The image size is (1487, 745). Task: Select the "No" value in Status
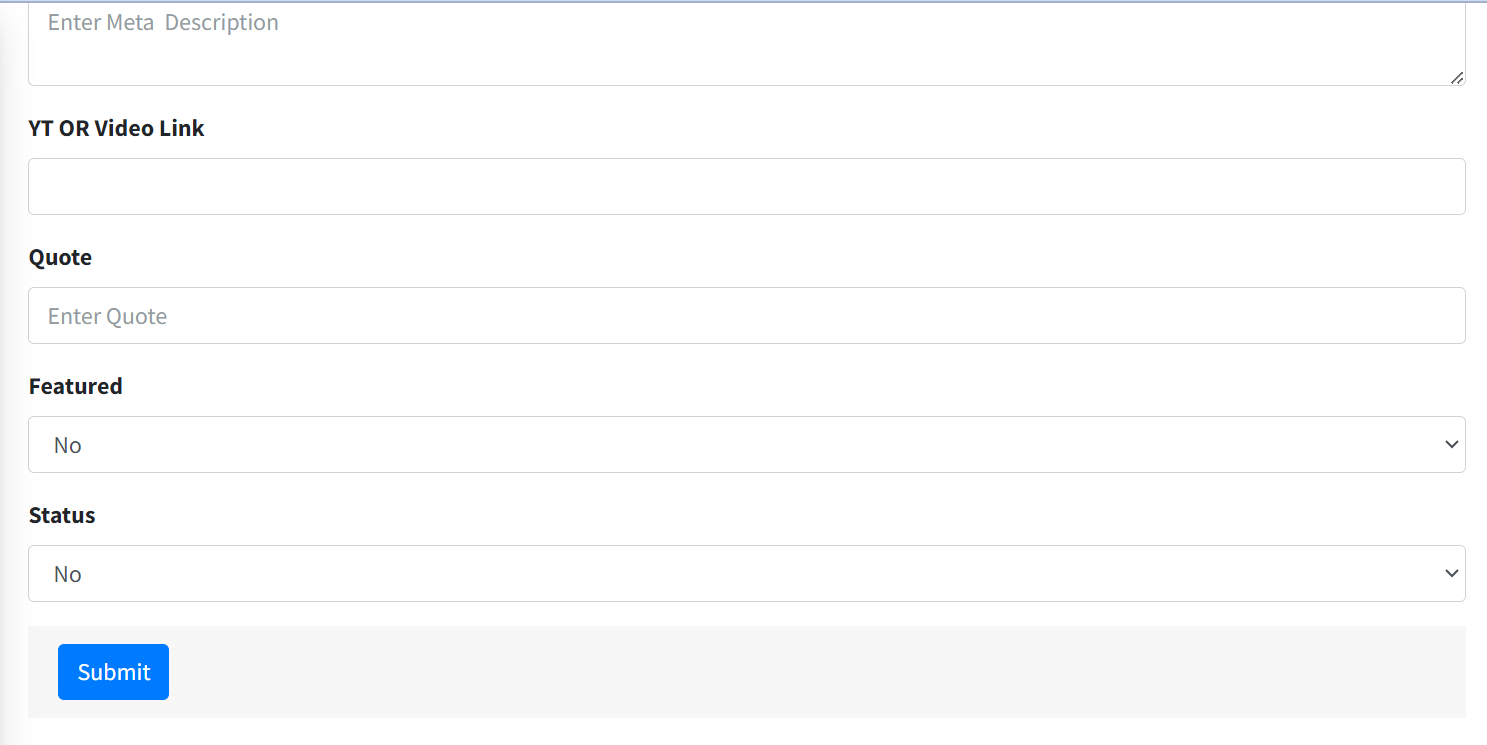68,574
